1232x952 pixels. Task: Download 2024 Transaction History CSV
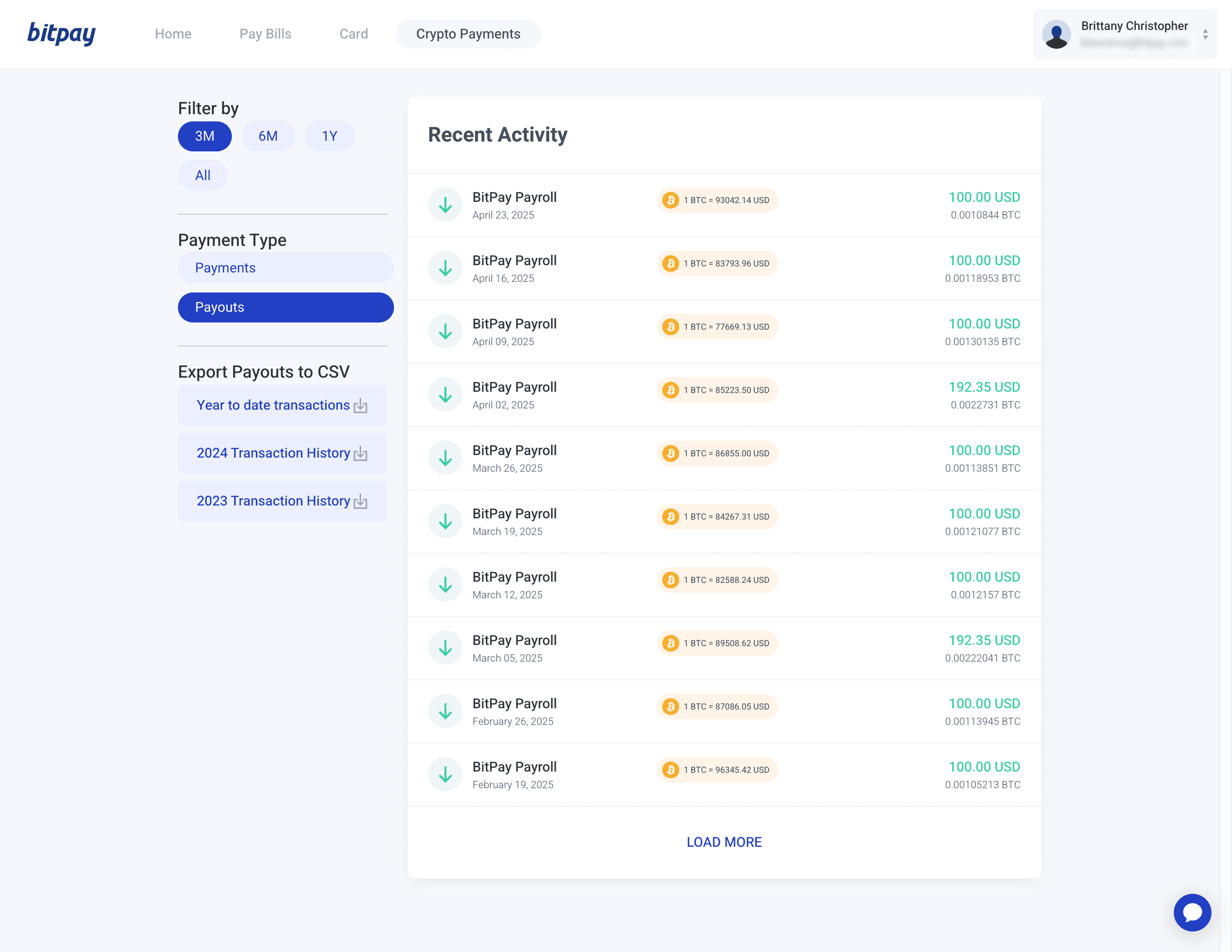(282, 453)
